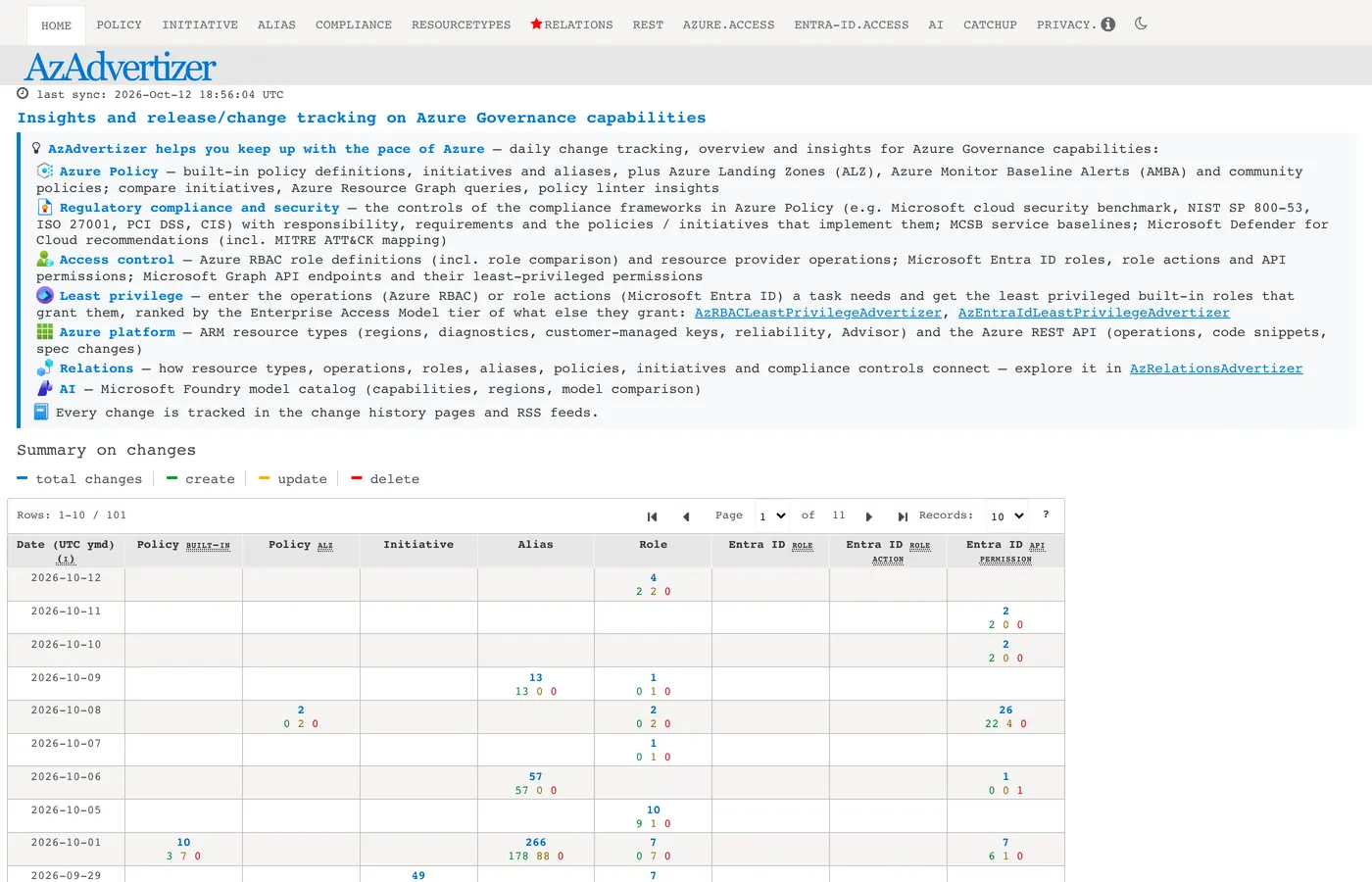The height and width of the screenshot is (882, 1372).
Task: Open the ENTRA-ID.ACCESS menu
Action: pyautogui.click(x=852, y=24)
